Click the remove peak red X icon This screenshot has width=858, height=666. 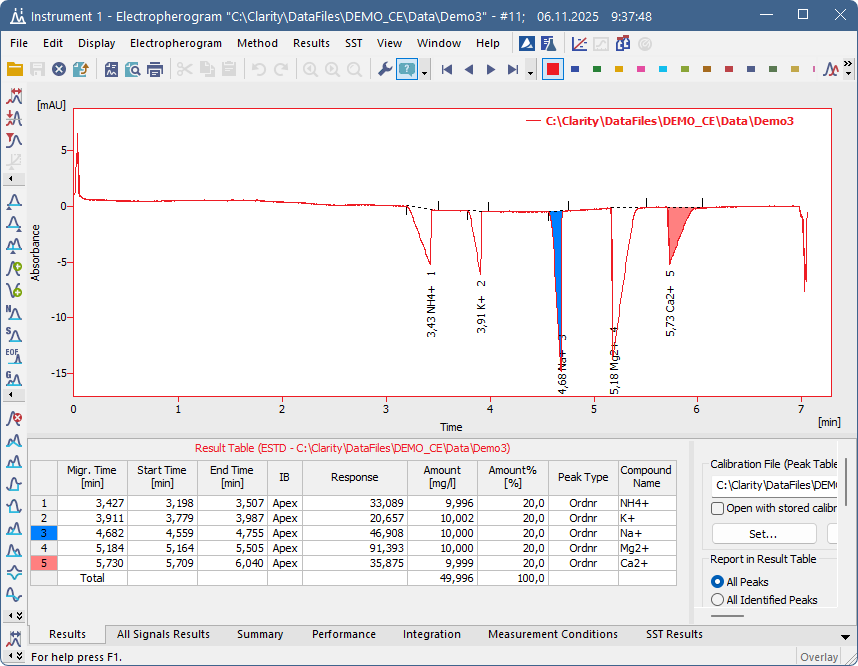coord(14,418)
